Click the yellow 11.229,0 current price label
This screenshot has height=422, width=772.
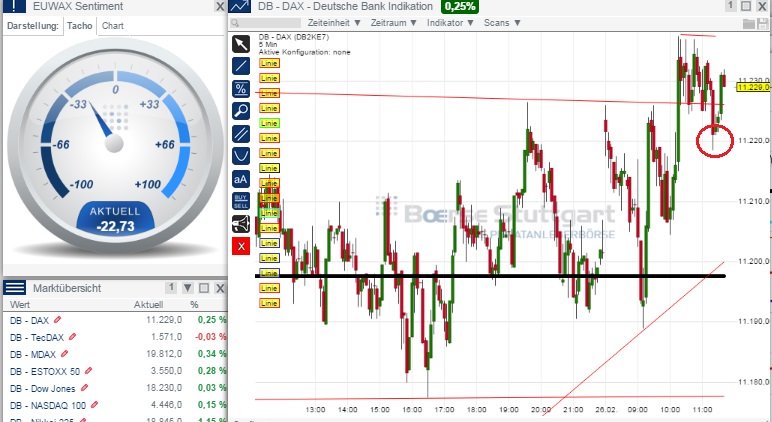[753, 87]
